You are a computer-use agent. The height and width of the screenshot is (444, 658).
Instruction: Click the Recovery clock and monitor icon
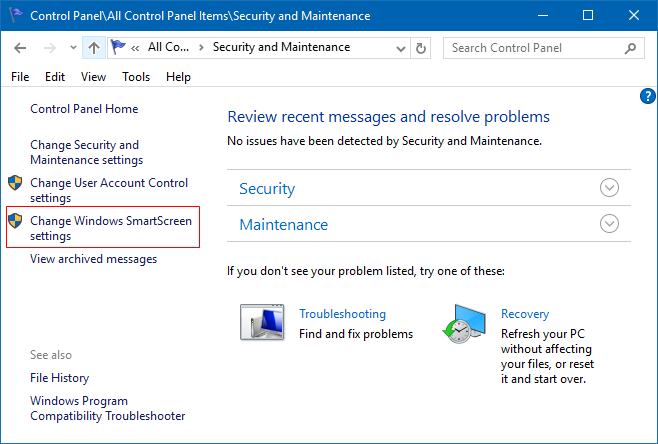tap(464, 324)
